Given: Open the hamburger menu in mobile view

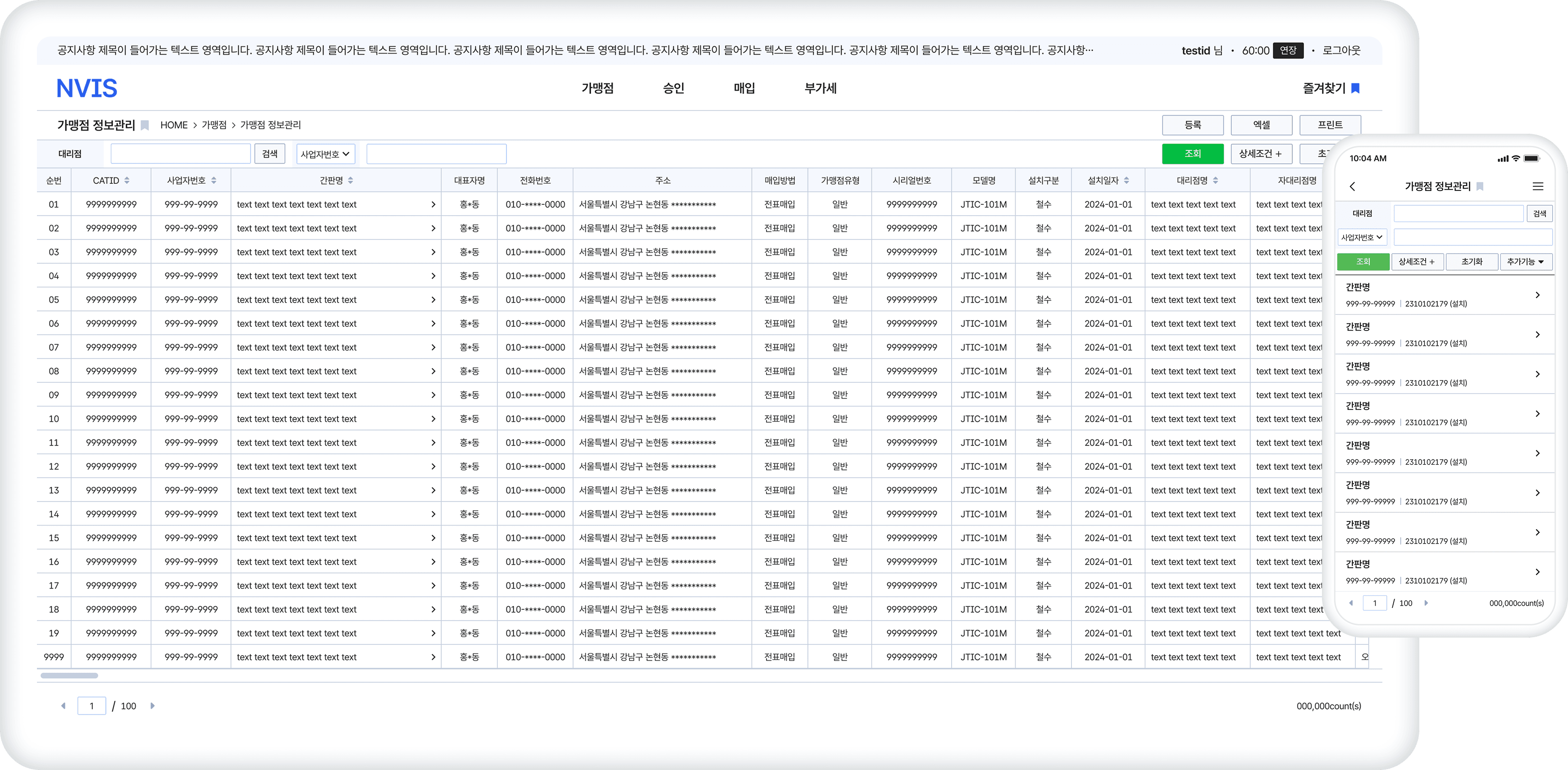Looking at the screenshot, I should tap(1537, 187).
